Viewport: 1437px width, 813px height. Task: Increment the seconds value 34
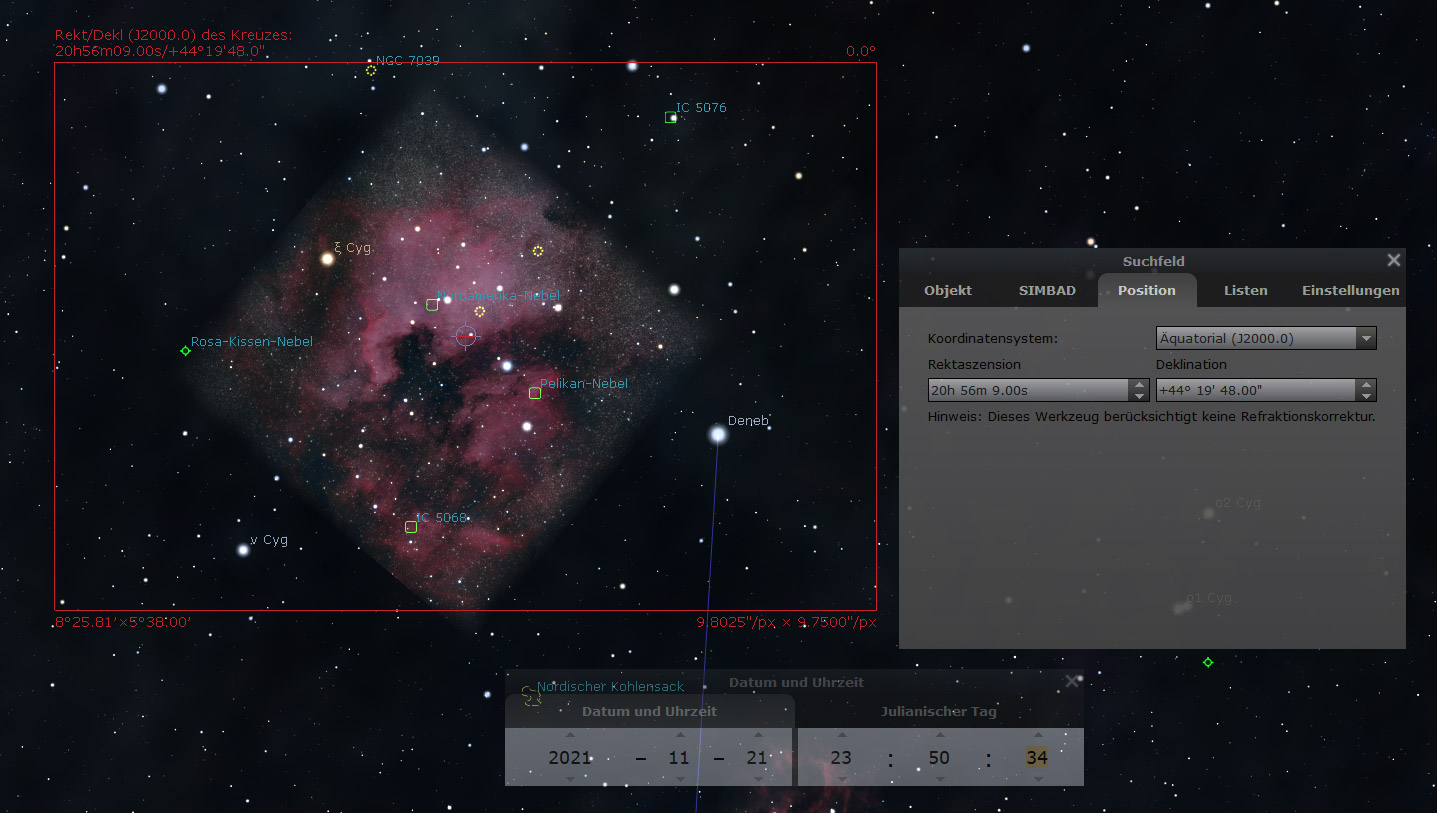1036,735
